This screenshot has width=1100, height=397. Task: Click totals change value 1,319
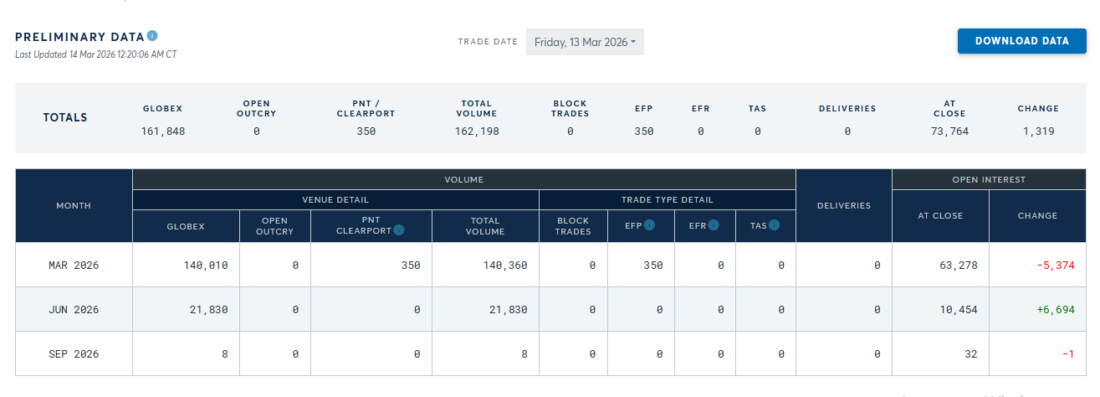1038,131
